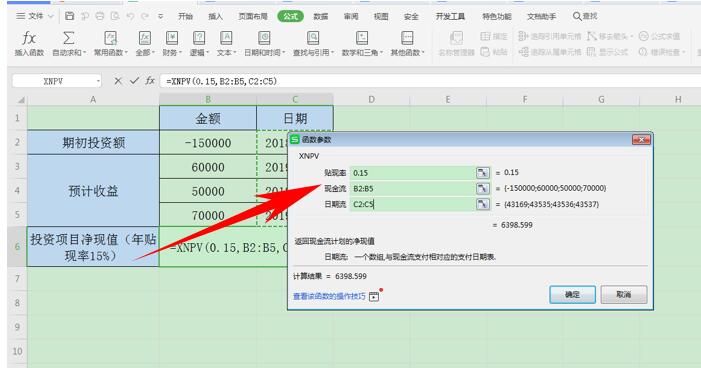The height and width of the screenshot is (368, 701).
Task: Click range picker icon for 日期流 field
Action: pyautogui.click(x=483, y=204)
